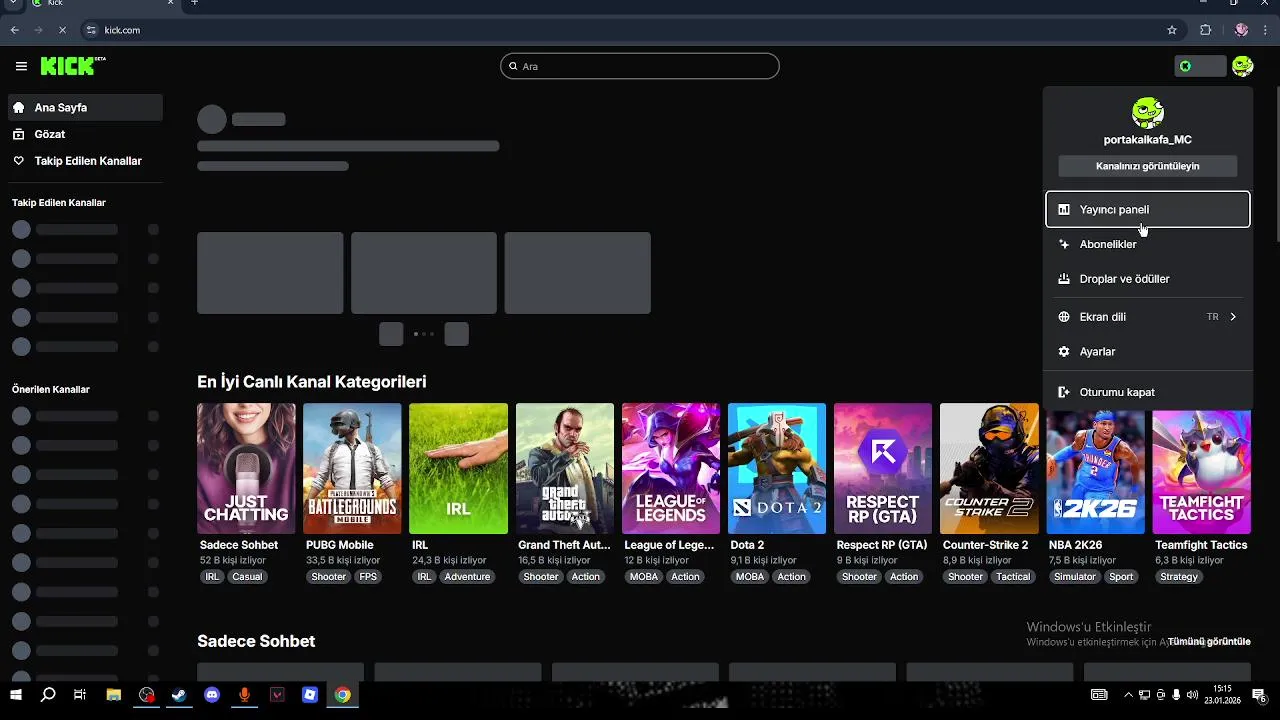Select Abonelikler menu item
This screenshot has height=720, width=1280.
(x=1148, y=244)
